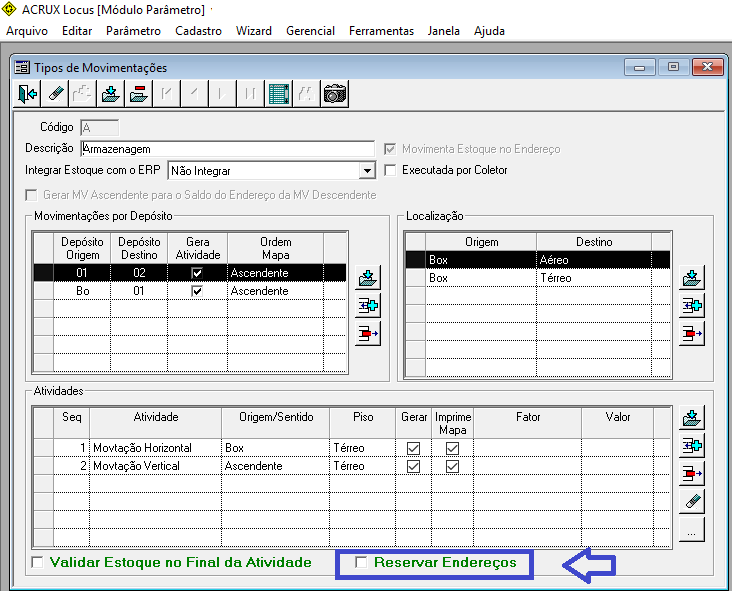Click the save record icon in the top toolbar
Viewport: 732px width, 591px height.
point(111,94)
